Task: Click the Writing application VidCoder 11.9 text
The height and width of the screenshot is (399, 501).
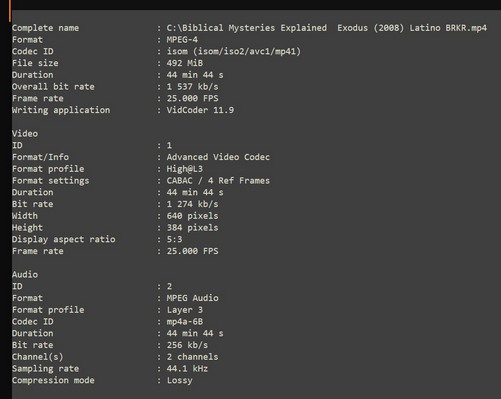Action: [200, 110]
